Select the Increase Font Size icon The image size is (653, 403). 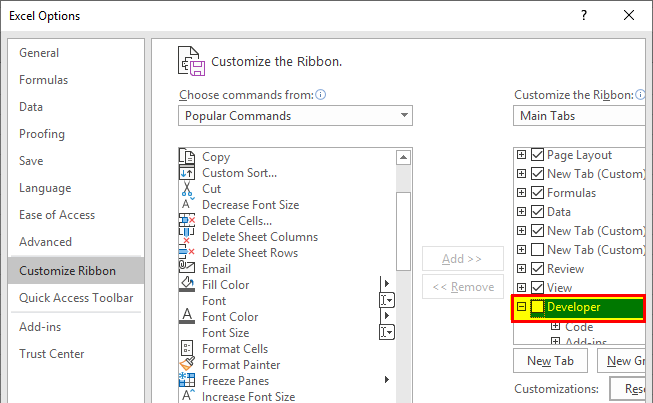click(187, 395)
